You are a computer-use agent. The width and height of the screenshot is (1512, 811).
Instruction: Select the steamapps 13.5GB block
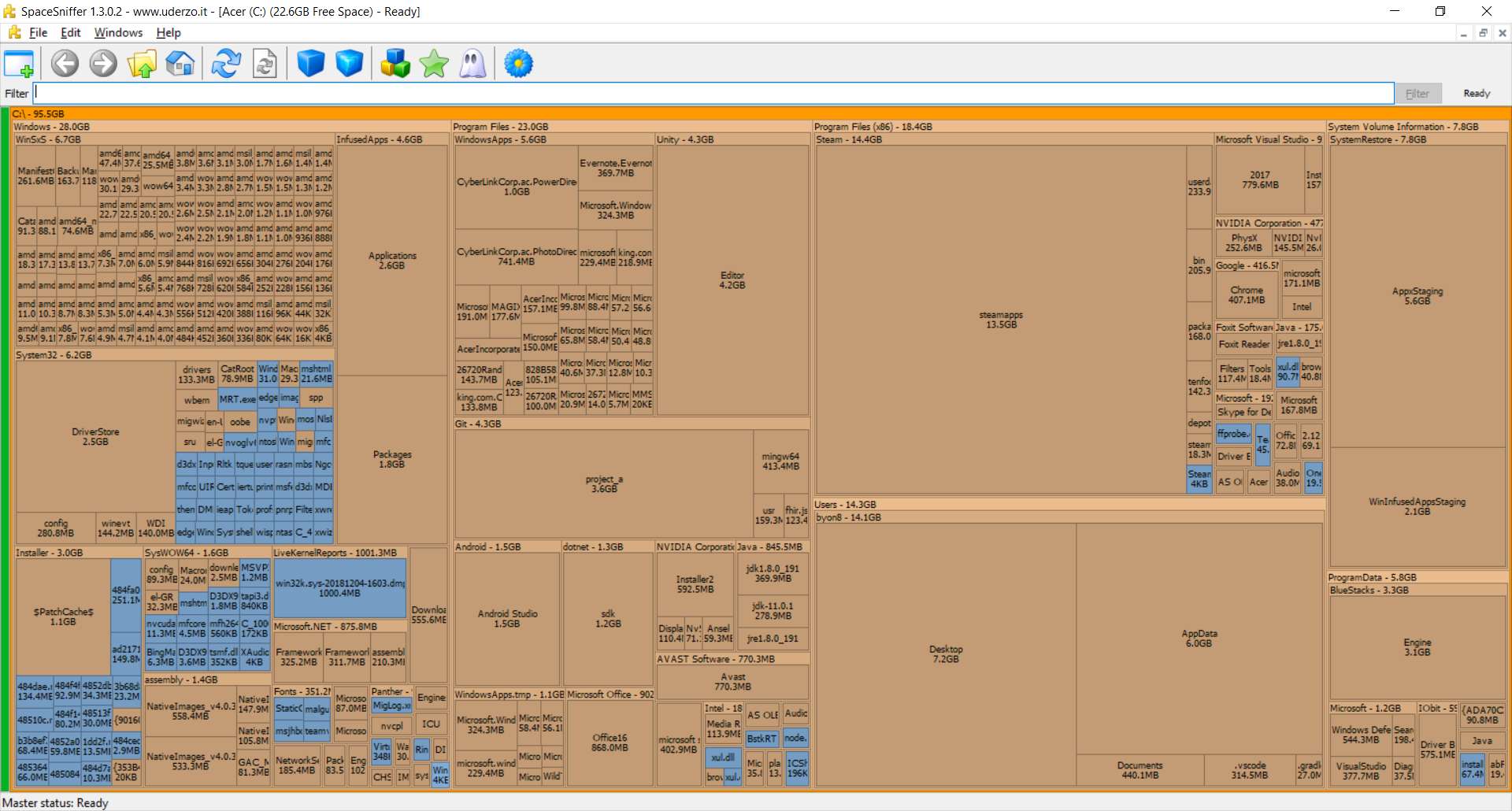click(x=1001, y=320)
